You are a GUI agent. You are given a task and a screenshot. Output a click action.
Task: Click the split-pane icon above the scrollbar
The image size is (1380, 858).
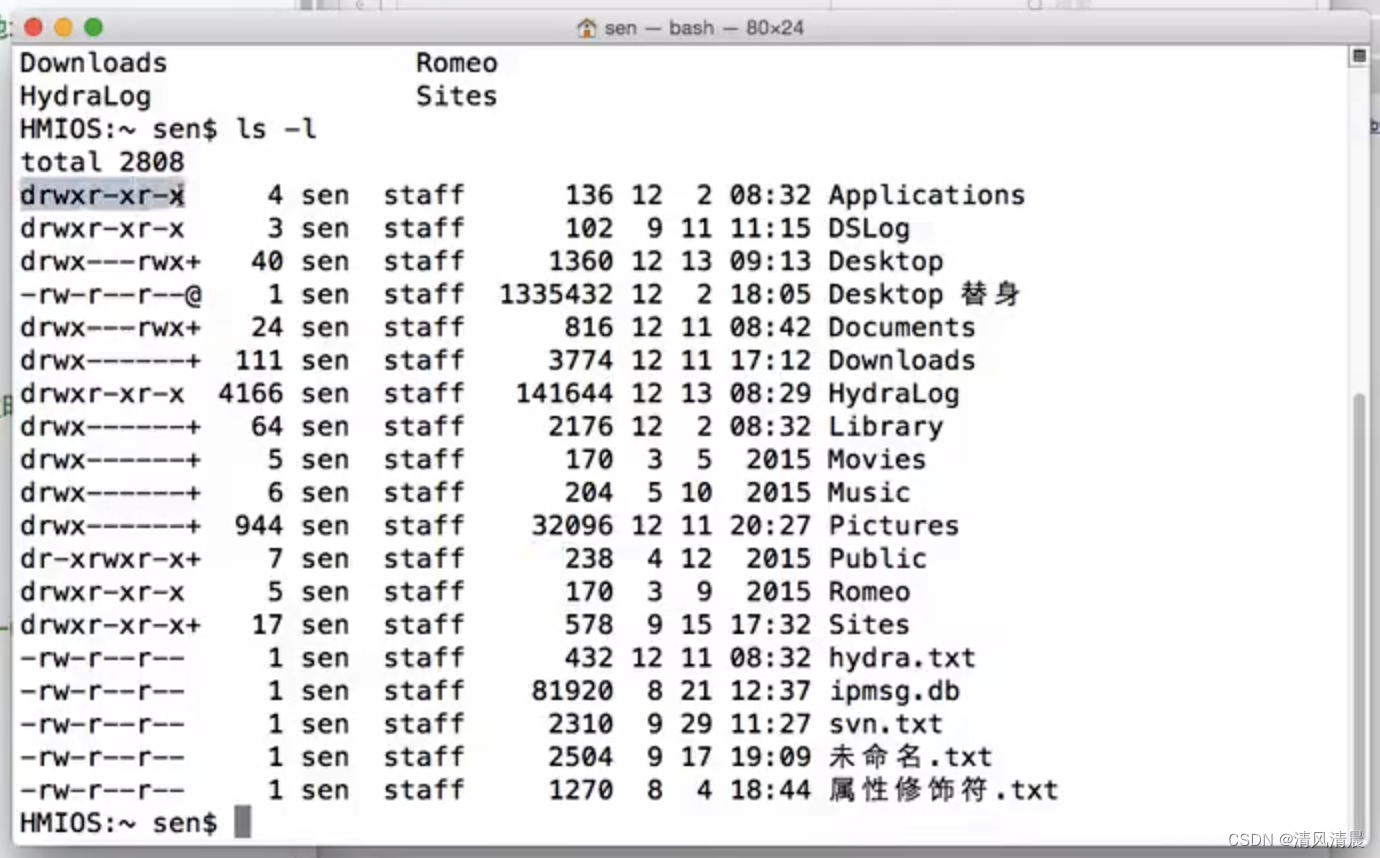coord(1359,56)
